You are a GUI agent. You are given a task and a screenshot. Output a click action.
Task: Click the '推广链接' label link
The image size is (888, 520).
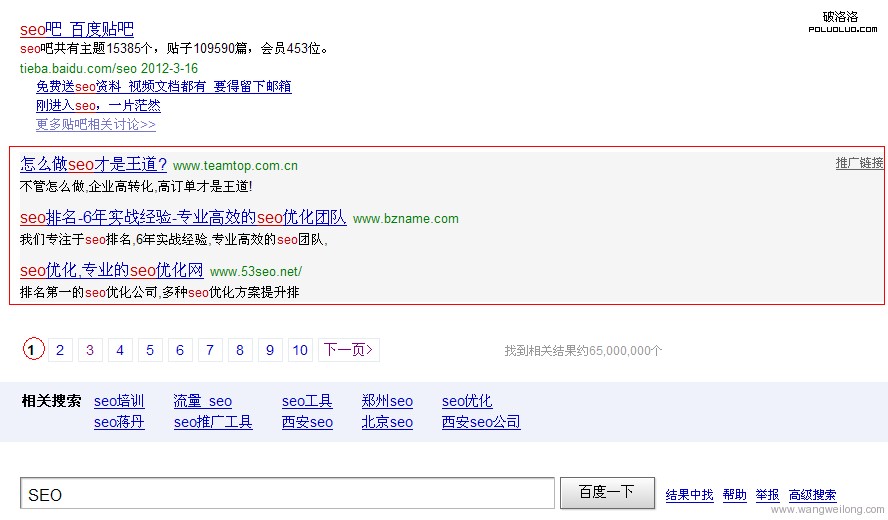coord(859,163)
